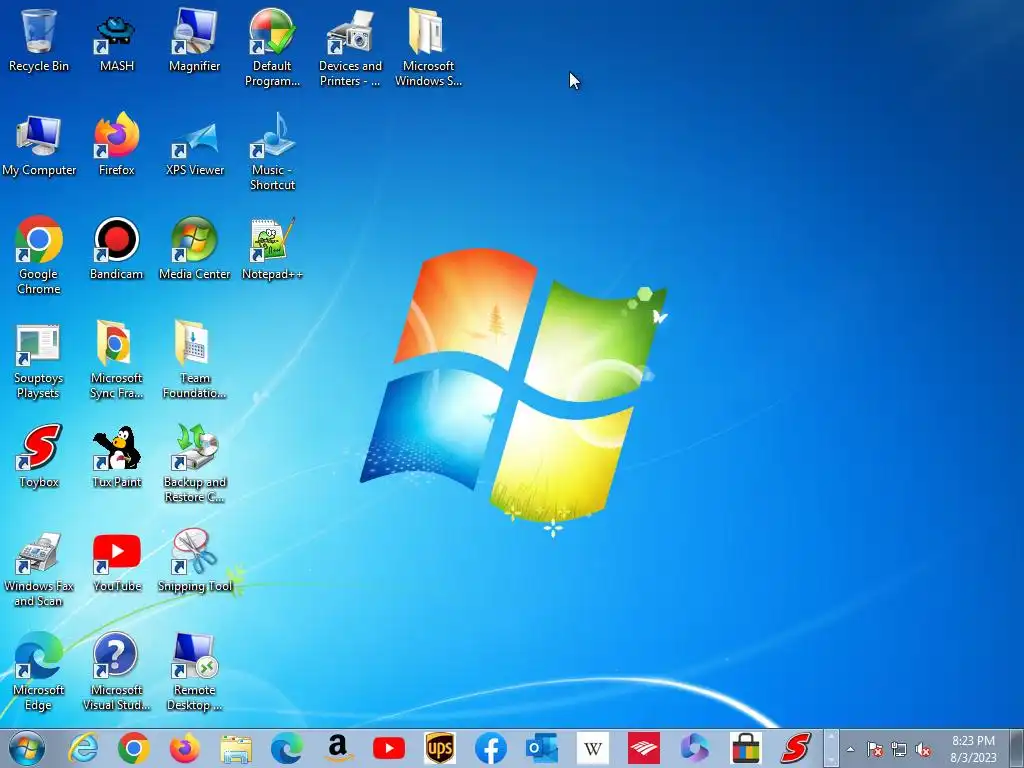Screen dimensions: 1024x768
Task: Open the Recycle Bin desktop icon
Action: pos(39,40)
